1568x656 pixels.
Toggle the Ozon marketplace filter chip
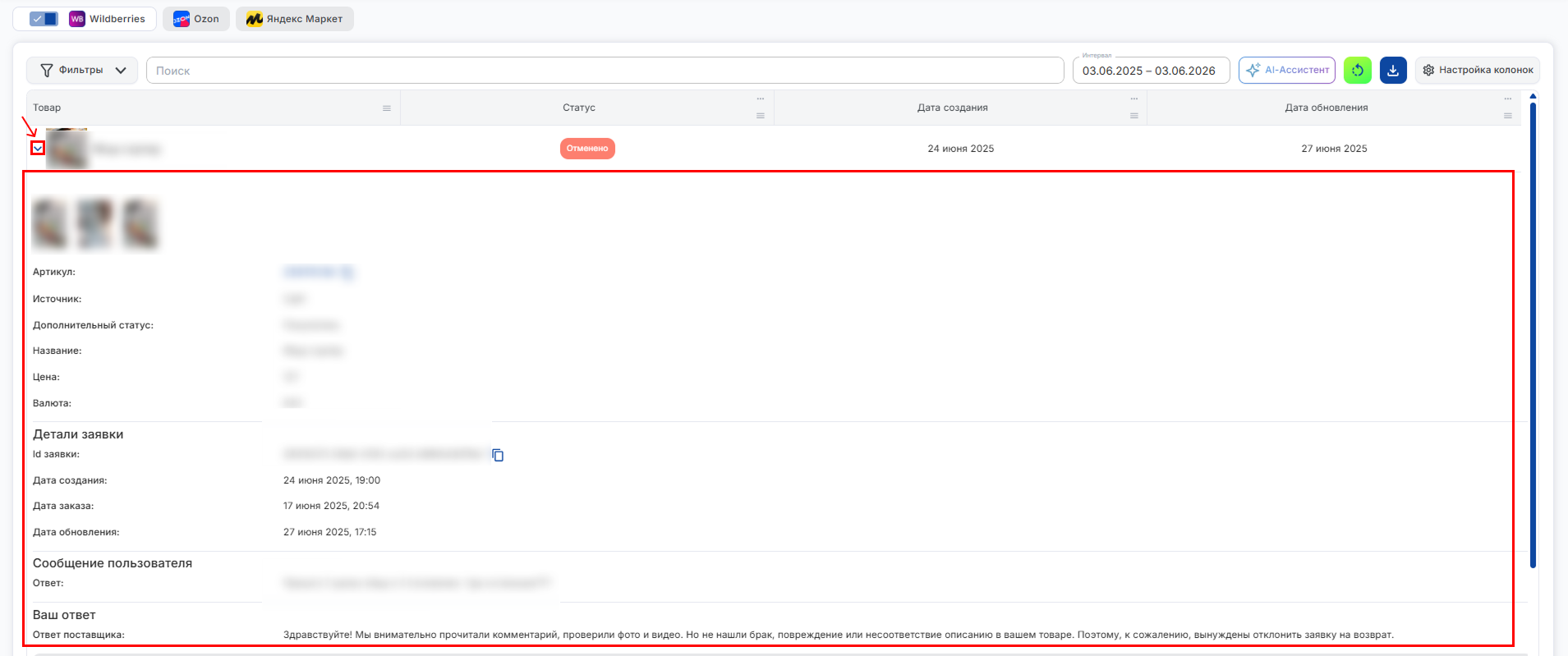(196, 19)
